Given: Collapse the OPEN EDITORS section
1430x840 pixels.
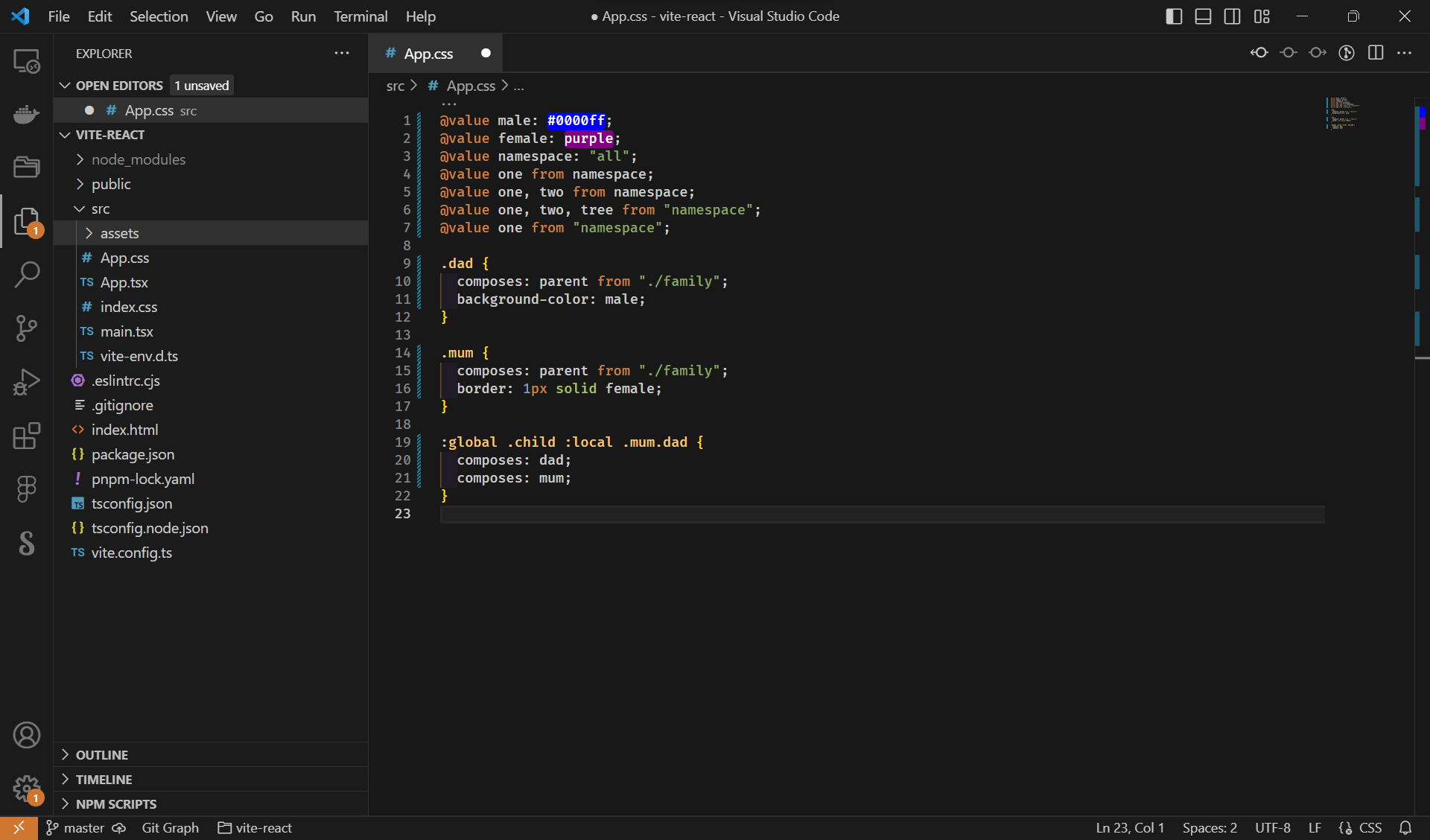Looking at the screenshot, I should tap(65, 86).
